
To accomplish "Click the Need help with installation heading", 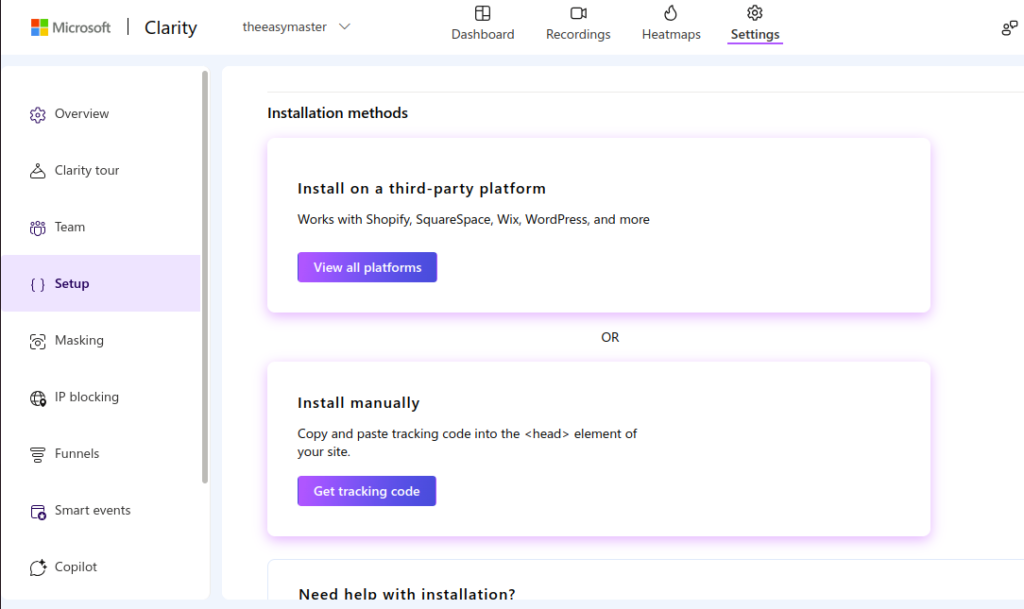I will 407,593.
